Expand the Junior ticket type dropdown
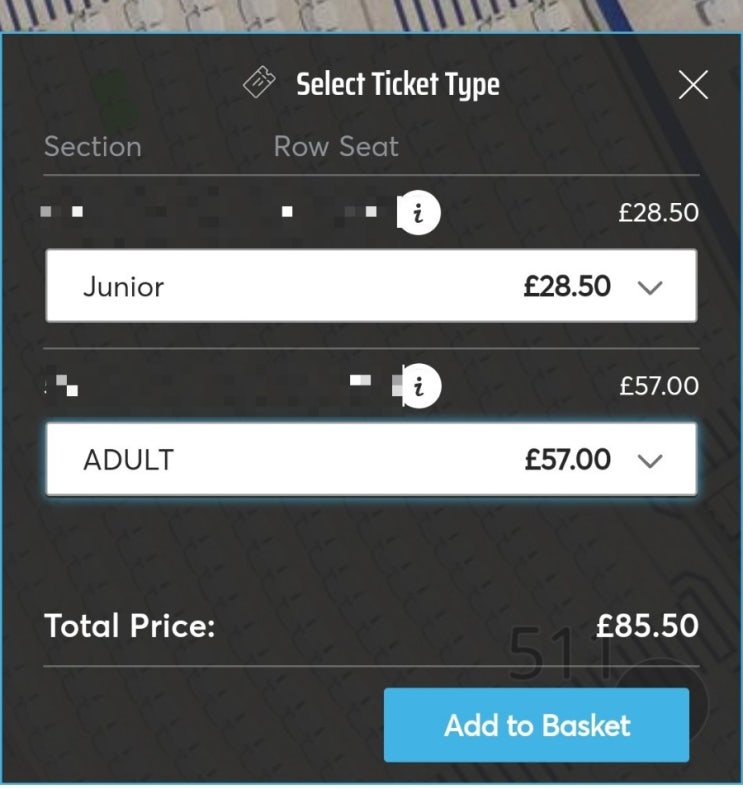 coord(371,287)
